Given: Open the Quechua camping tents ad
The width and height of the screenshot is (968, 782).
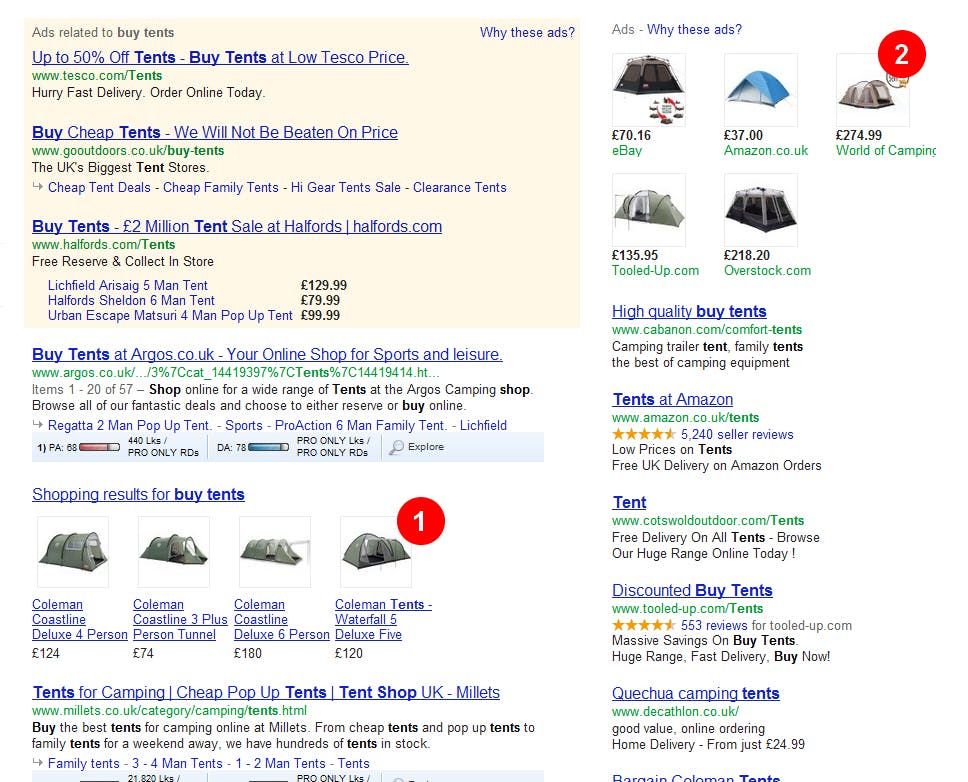Looking at the screenshot, I should [x=695, y=693].
